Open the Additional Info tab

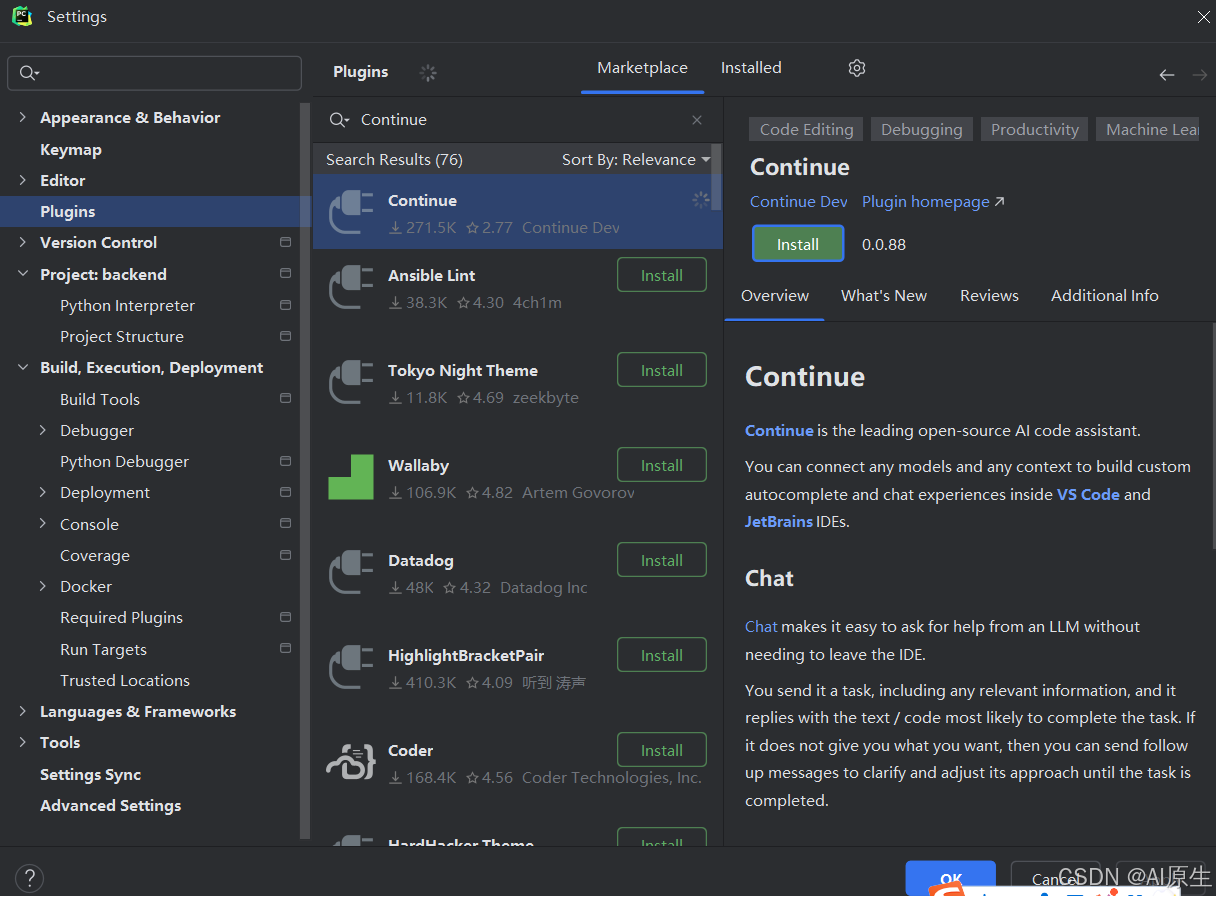[x=1105, y=296]
